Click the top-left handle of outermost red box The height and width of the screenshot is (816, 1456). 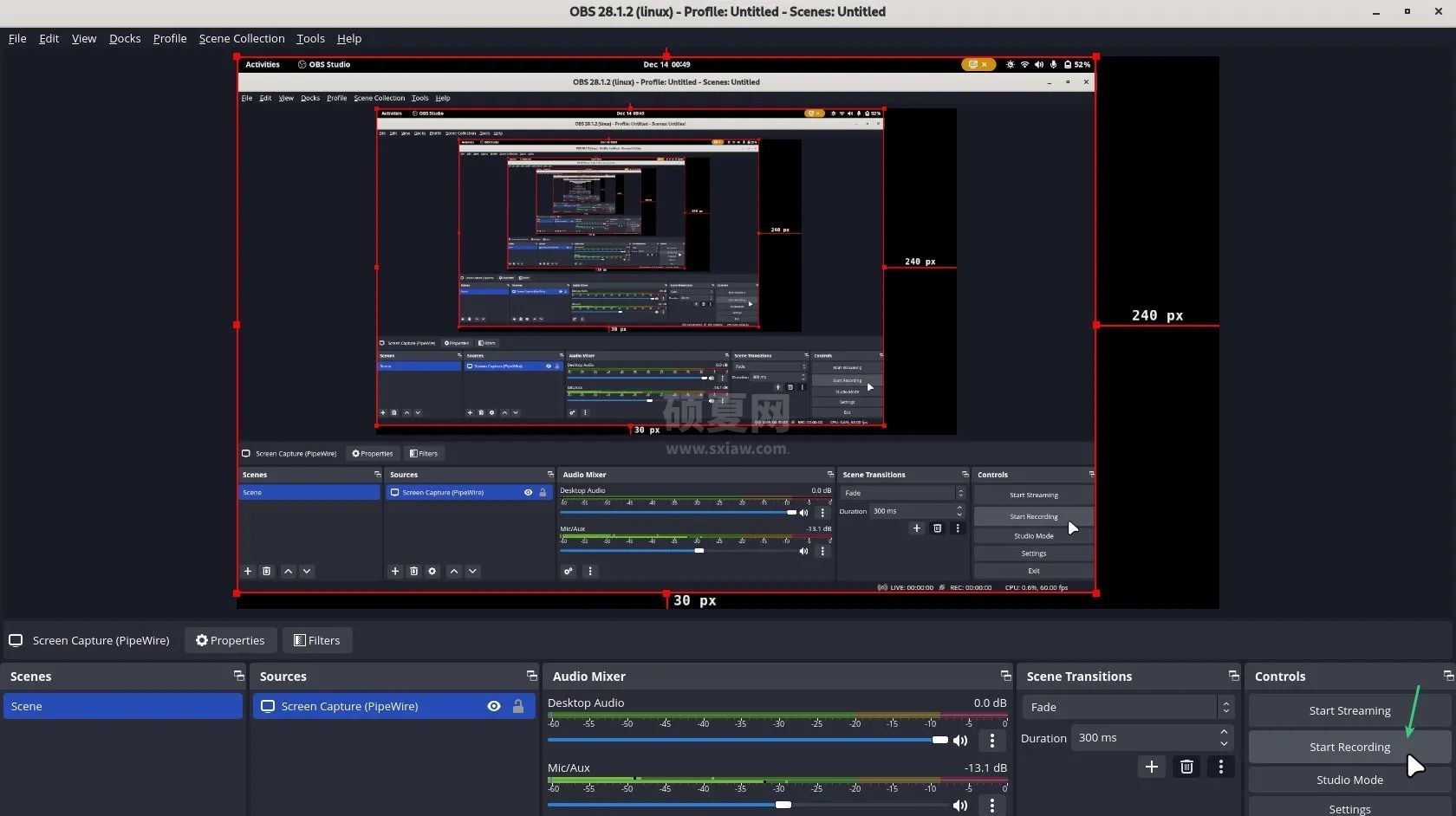[237, 57]
